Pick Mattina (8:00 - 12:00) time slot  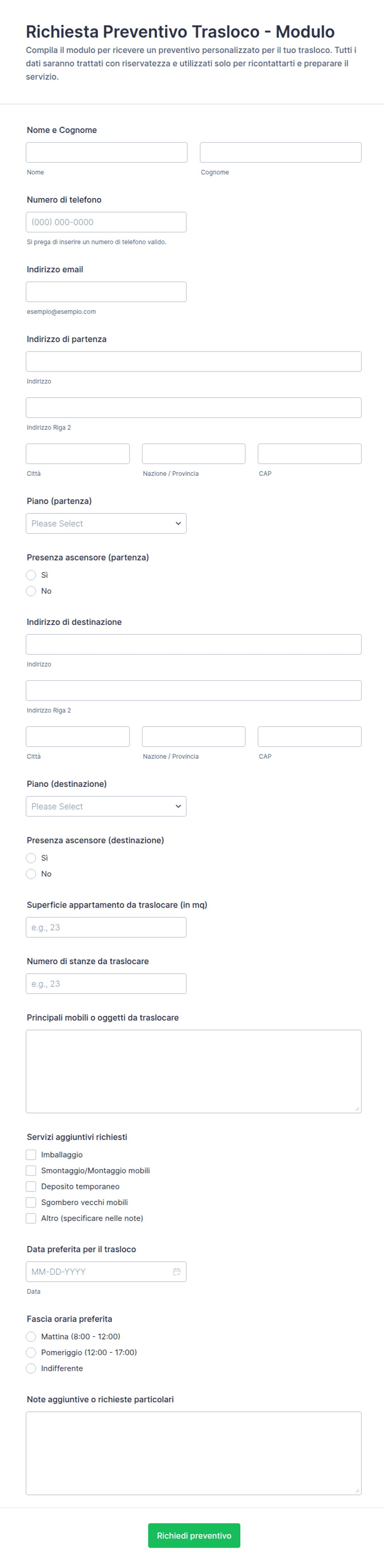(31, 1337)
